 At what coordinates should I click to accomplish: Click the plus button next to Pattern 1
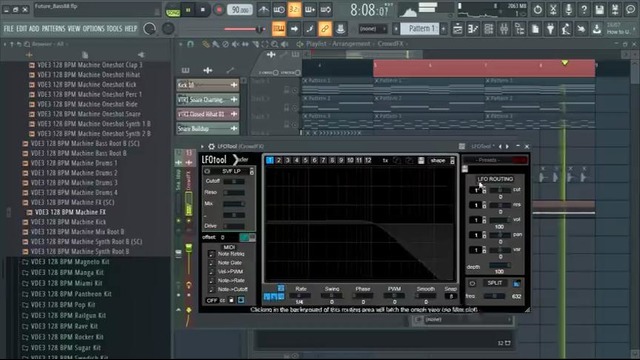(443, 29)
